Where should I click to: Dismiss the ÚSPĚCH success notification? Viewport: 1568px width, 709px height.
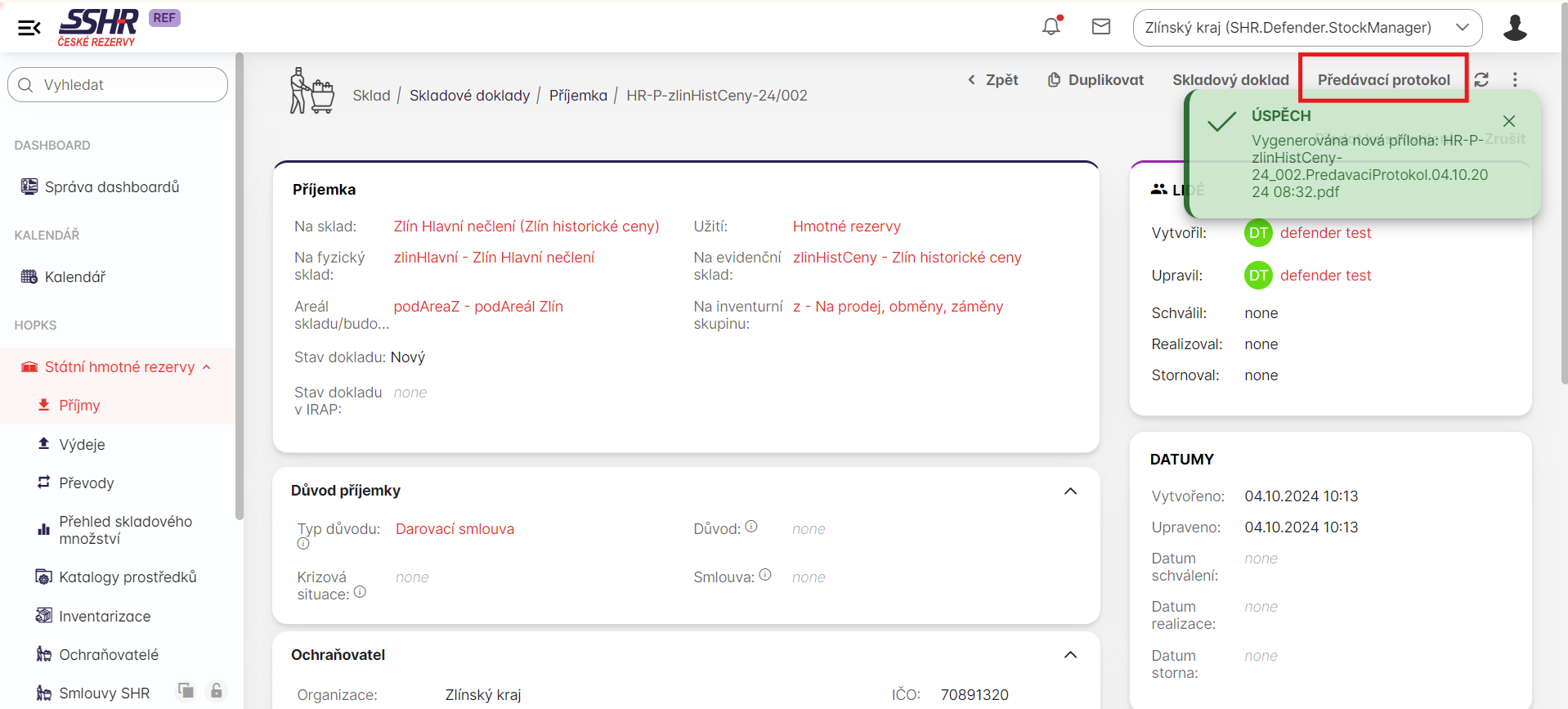[x=1509, y=121]
